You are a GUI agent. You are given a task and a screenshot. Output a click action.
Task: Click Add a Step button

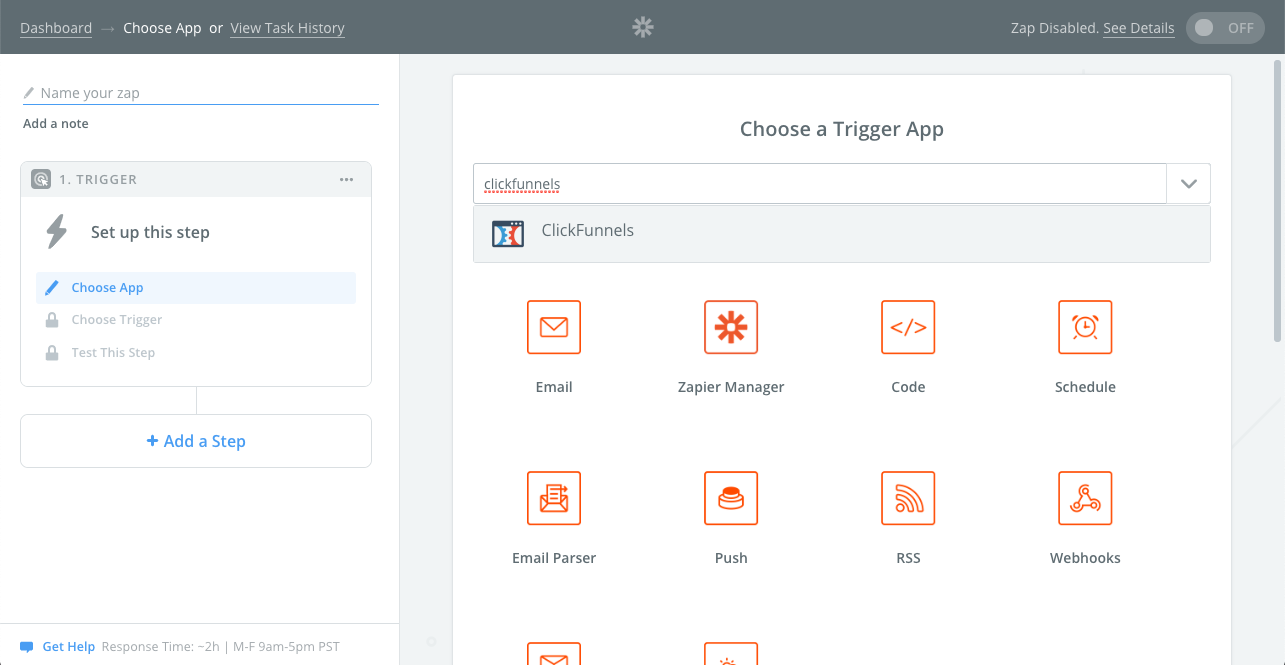tap(196, 441)
